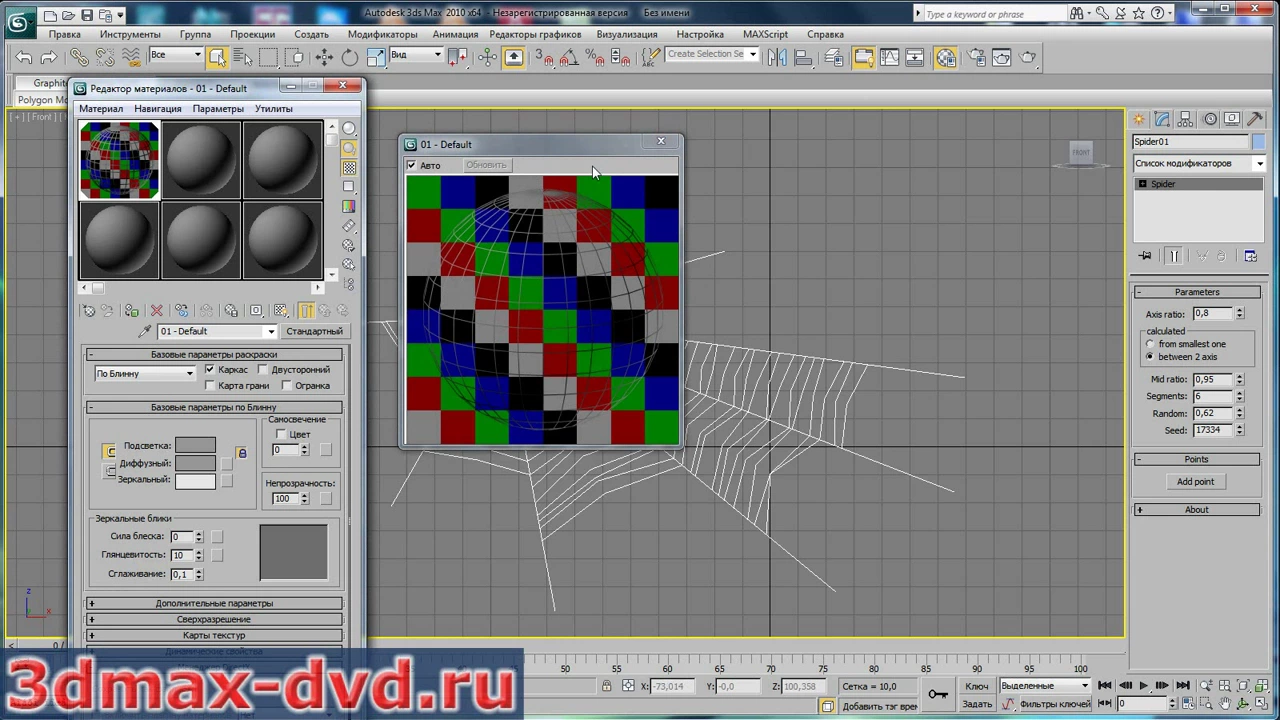Open the Hierarchy command panel tab

tap(1186, 119)
